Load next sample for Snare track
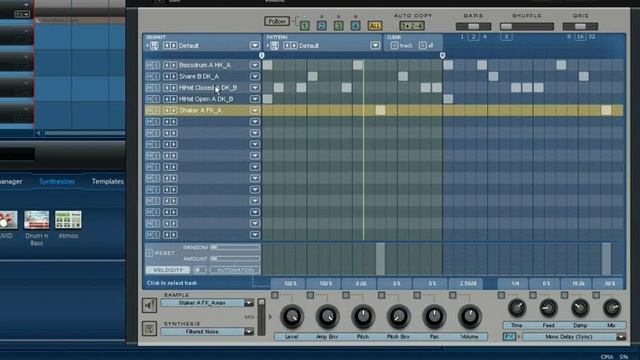This screenshot has width=640, height=360. tap(173, 76)
